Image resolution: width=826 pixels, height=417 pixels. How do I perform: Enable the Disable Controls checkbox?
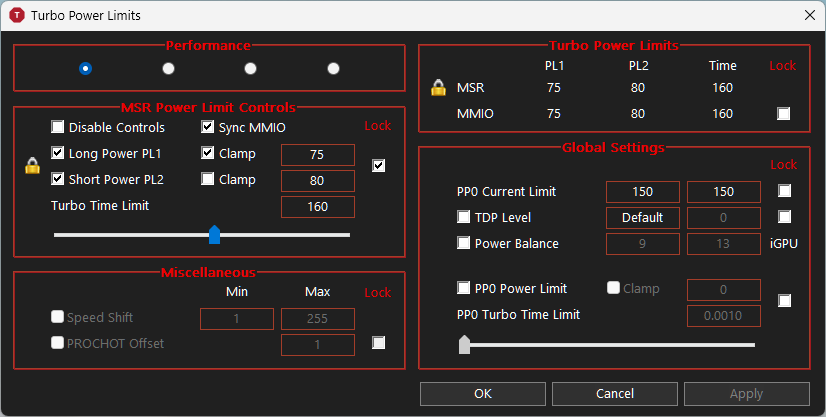click(x=58, y=128)
